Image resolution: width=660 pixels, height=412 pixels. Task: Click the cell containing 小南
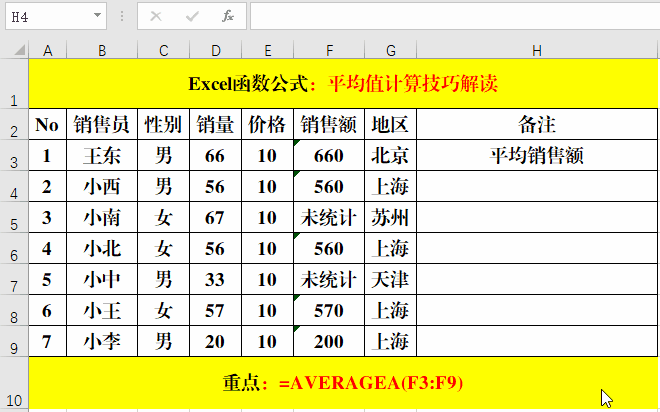pos(102,218)
